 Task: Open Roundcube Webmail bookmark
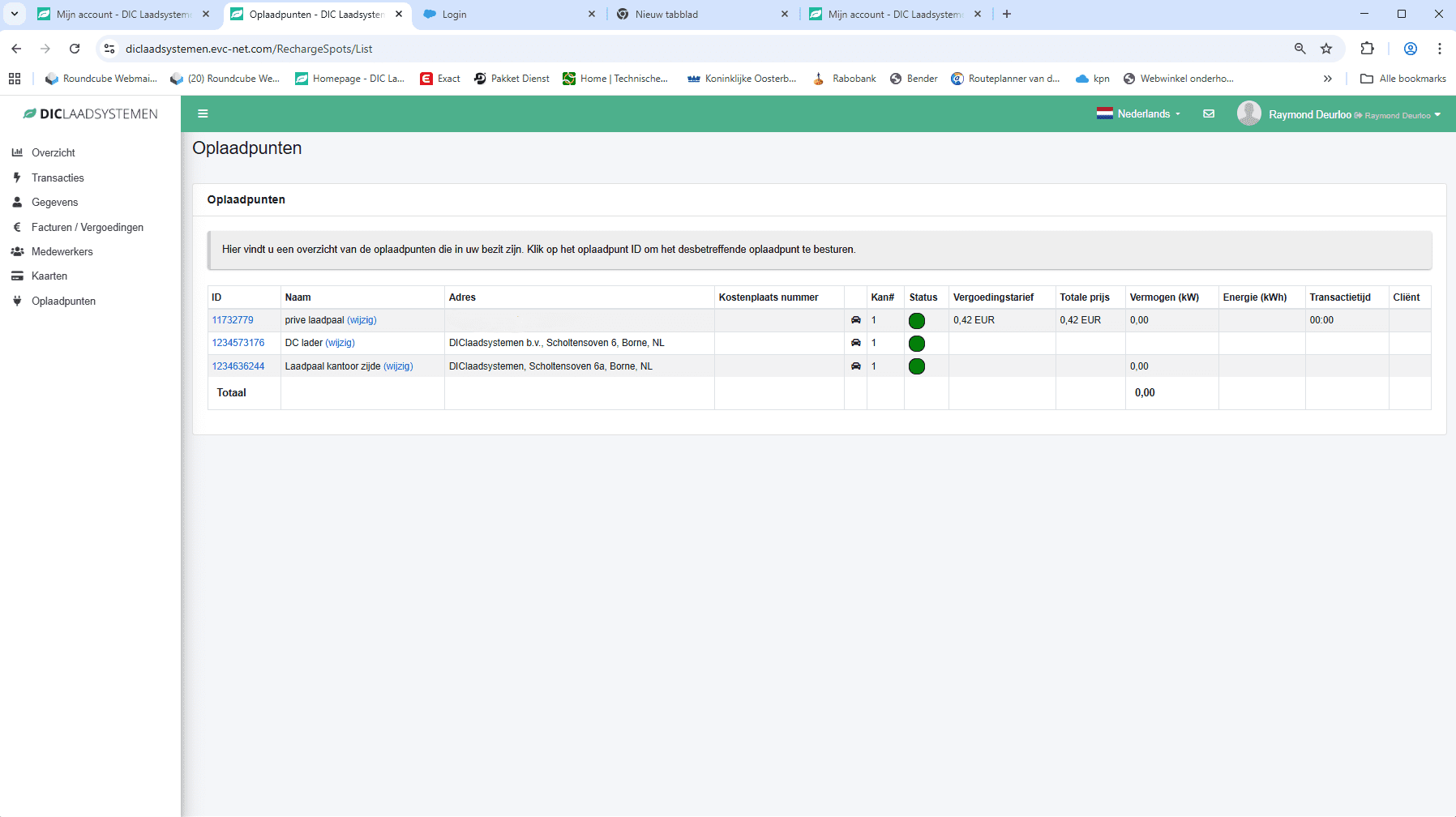(x=101, y=79)
